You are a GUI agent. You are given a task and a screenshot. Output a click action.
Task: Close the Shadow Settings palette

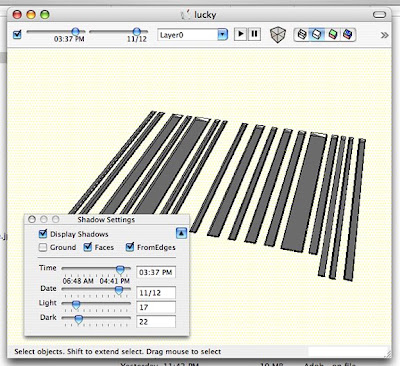click(x=32, y=219)
